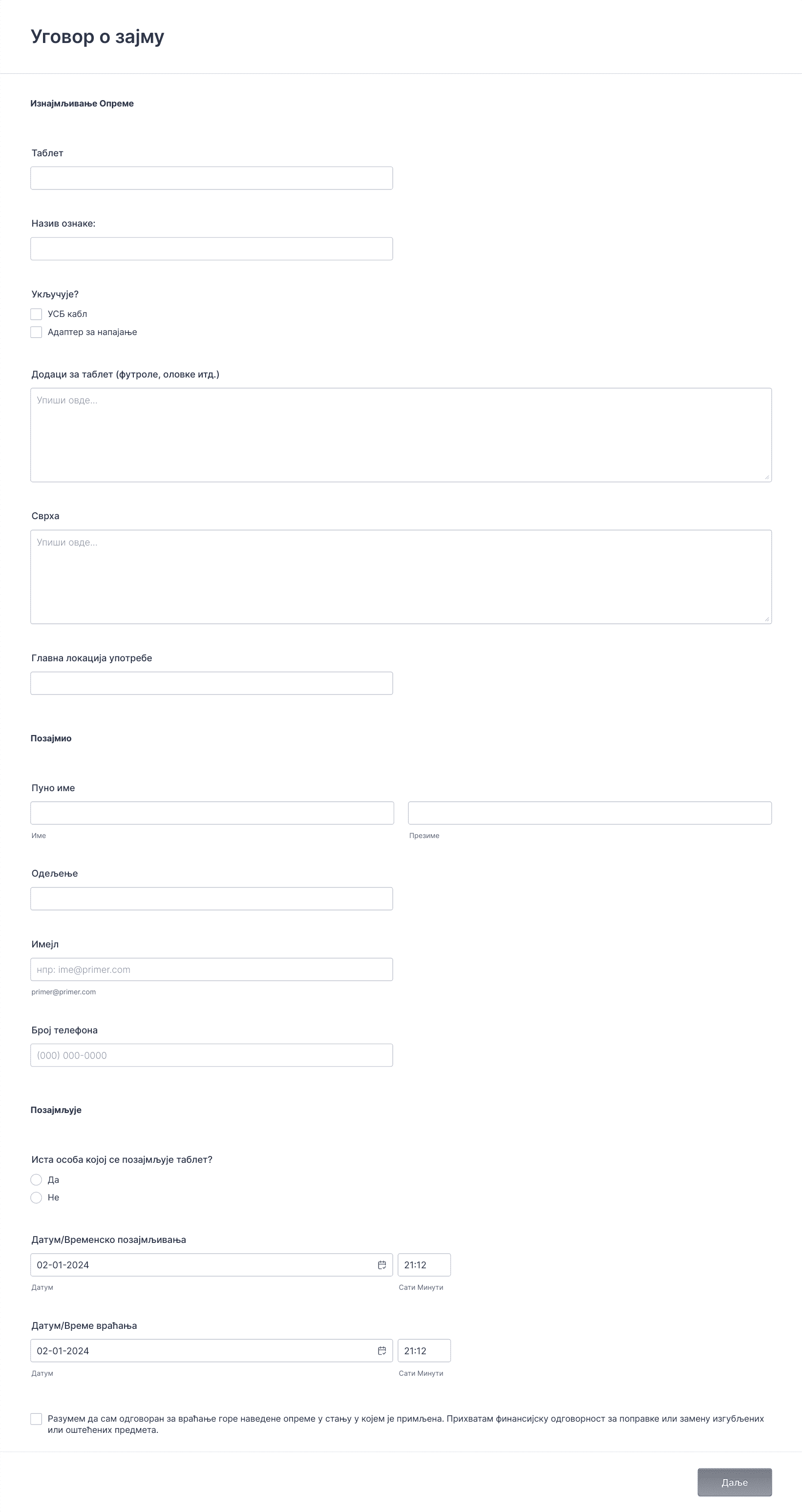Image resolution: width=802 pixels, height=1512 pixels.
Task: Click the Број телефона field
Action: [211, 1055]
